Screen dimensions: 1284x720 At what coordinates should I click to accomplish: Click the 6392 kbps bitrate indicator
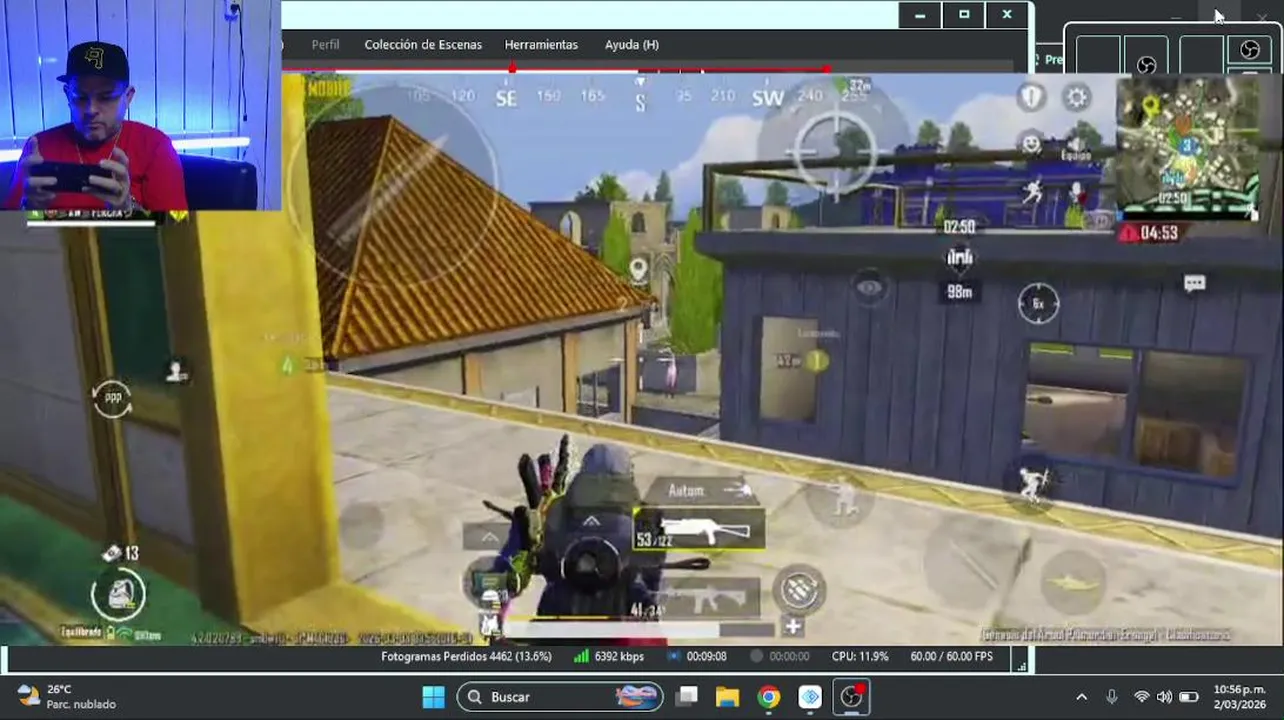tap(608, 657)
